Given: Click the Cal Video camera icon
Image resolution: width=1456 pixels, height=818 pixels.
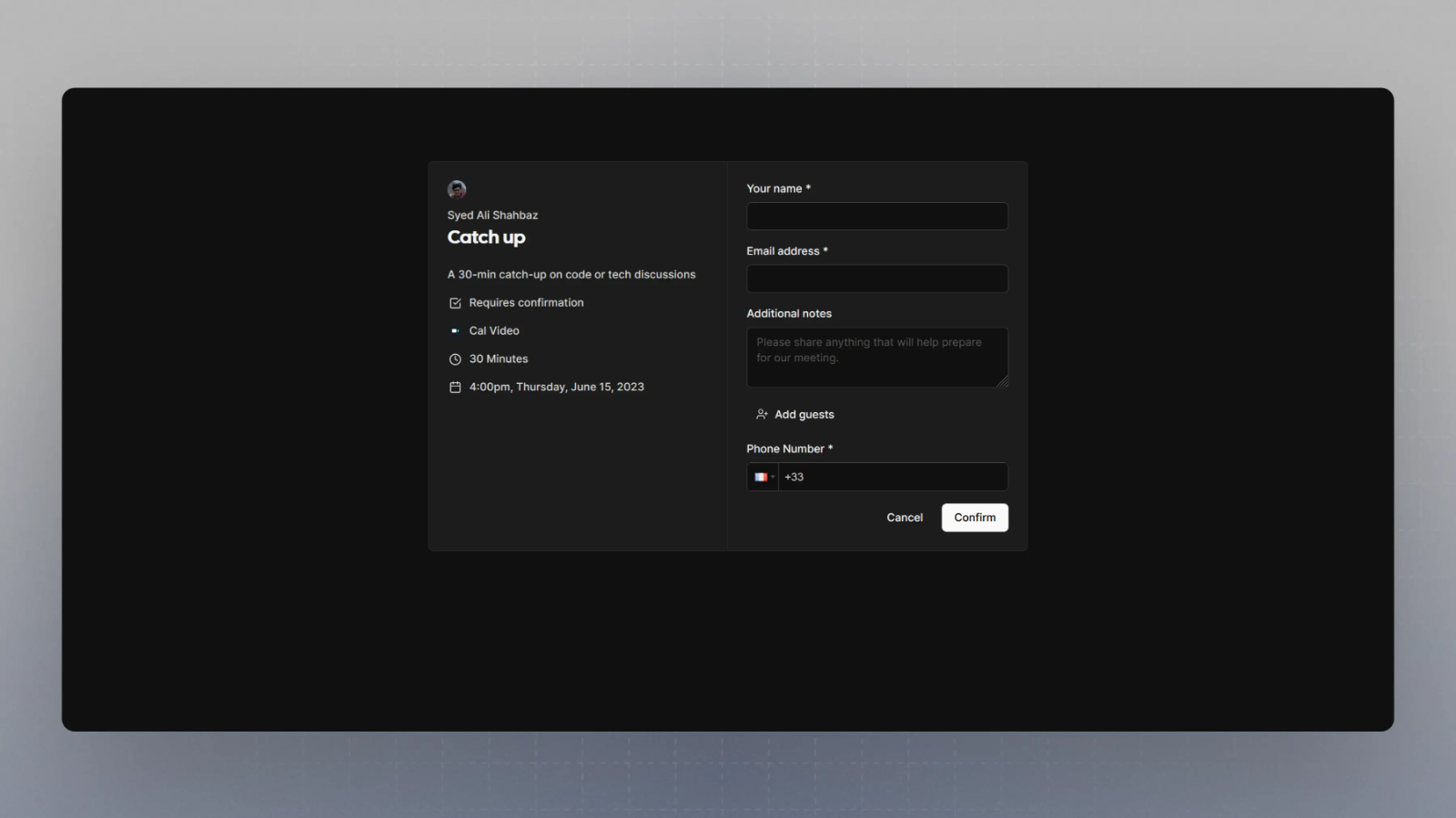Looking at the screenshot, I should click(455, 331).
